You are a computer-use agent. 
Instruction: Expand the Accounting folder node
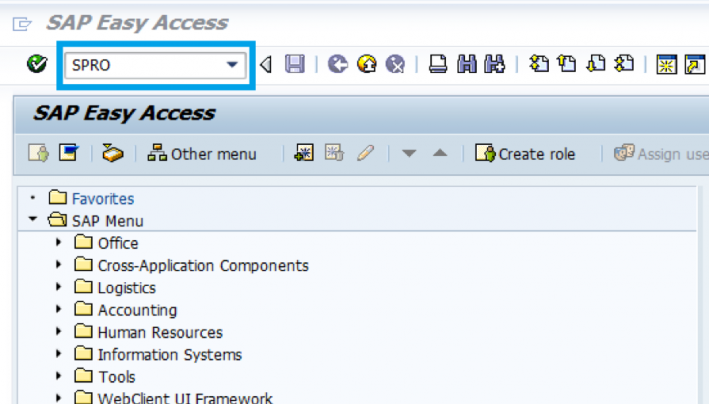60,310
